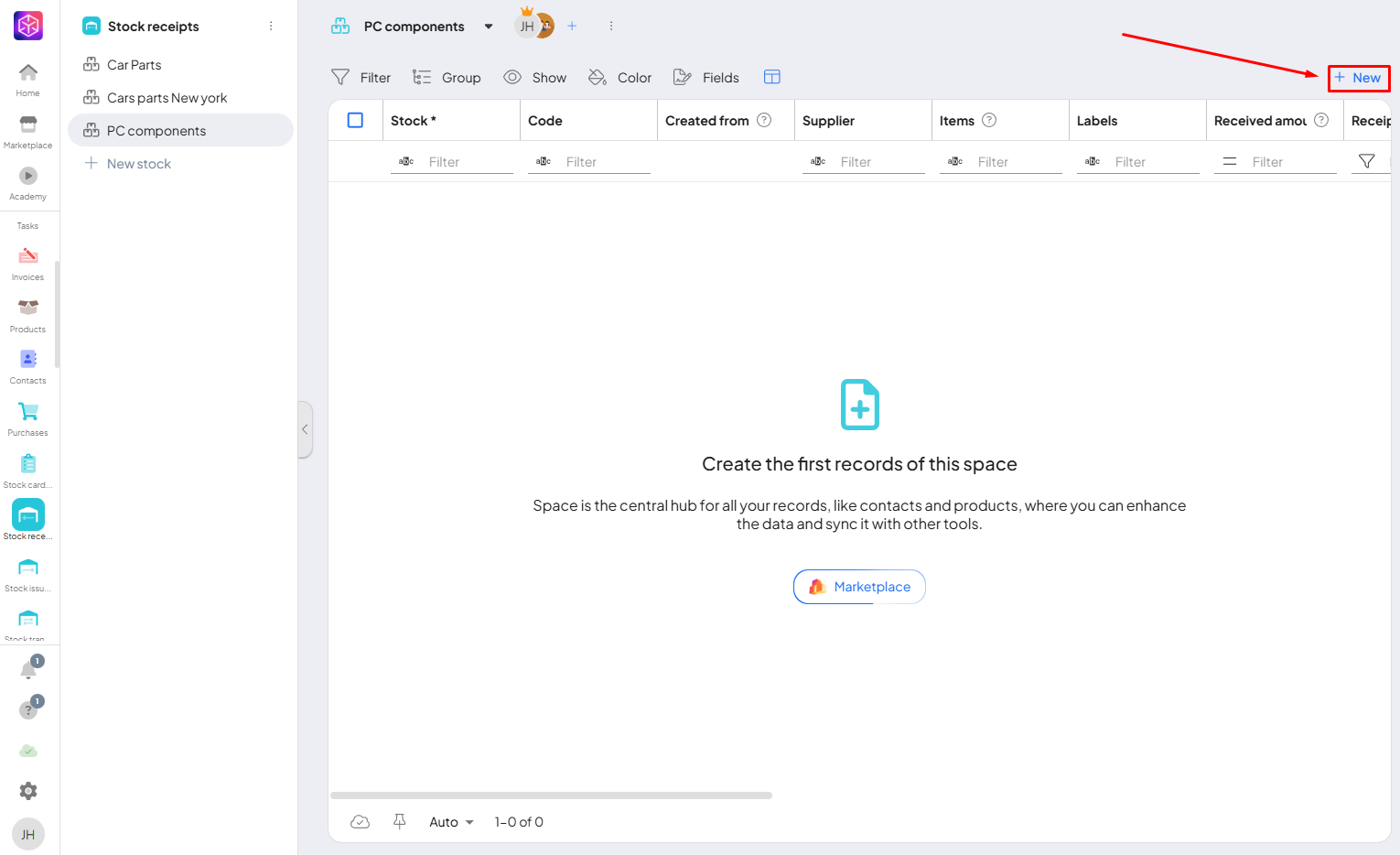Open the Products module icon
The height and width of the screenshot is (855, 1400).
pyautogui.click(x=27, y=314)
